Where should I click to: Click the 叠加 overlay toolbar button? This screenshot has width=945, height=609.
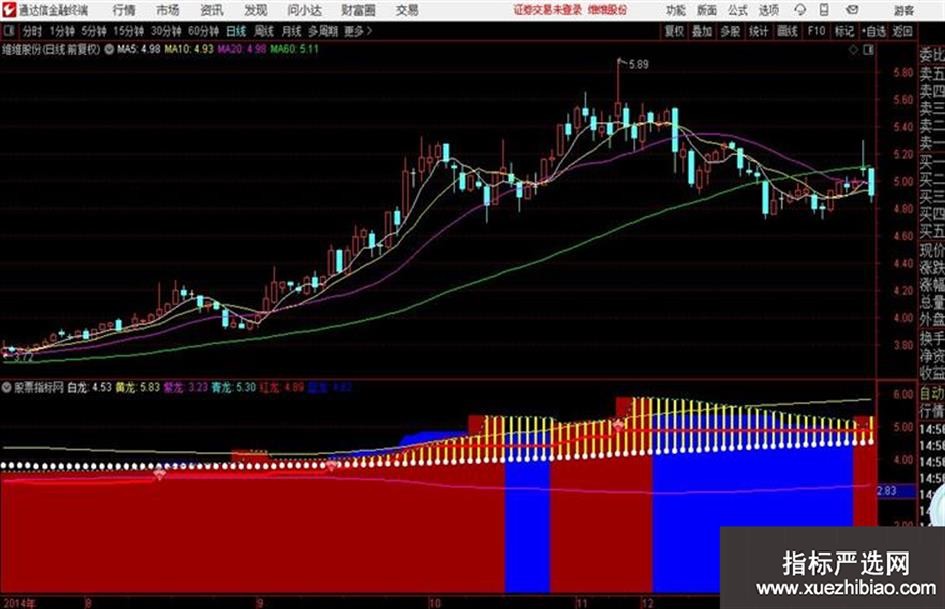click(x=702, y=31)
